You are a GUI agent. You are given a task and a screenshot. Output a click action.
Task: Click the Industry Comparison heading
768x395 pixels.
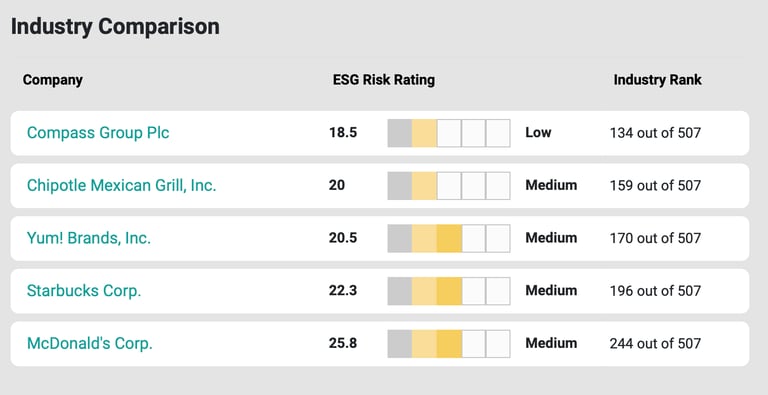[115, 26]
